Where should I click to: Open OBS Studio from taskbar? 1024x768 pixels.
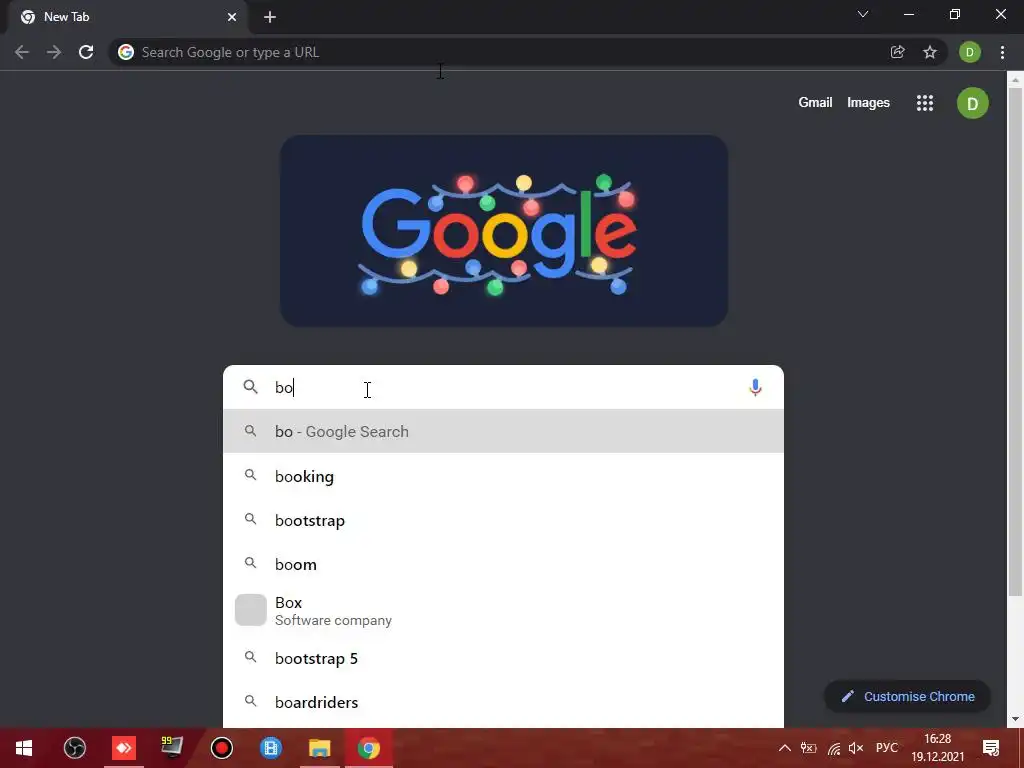(74, 748)
